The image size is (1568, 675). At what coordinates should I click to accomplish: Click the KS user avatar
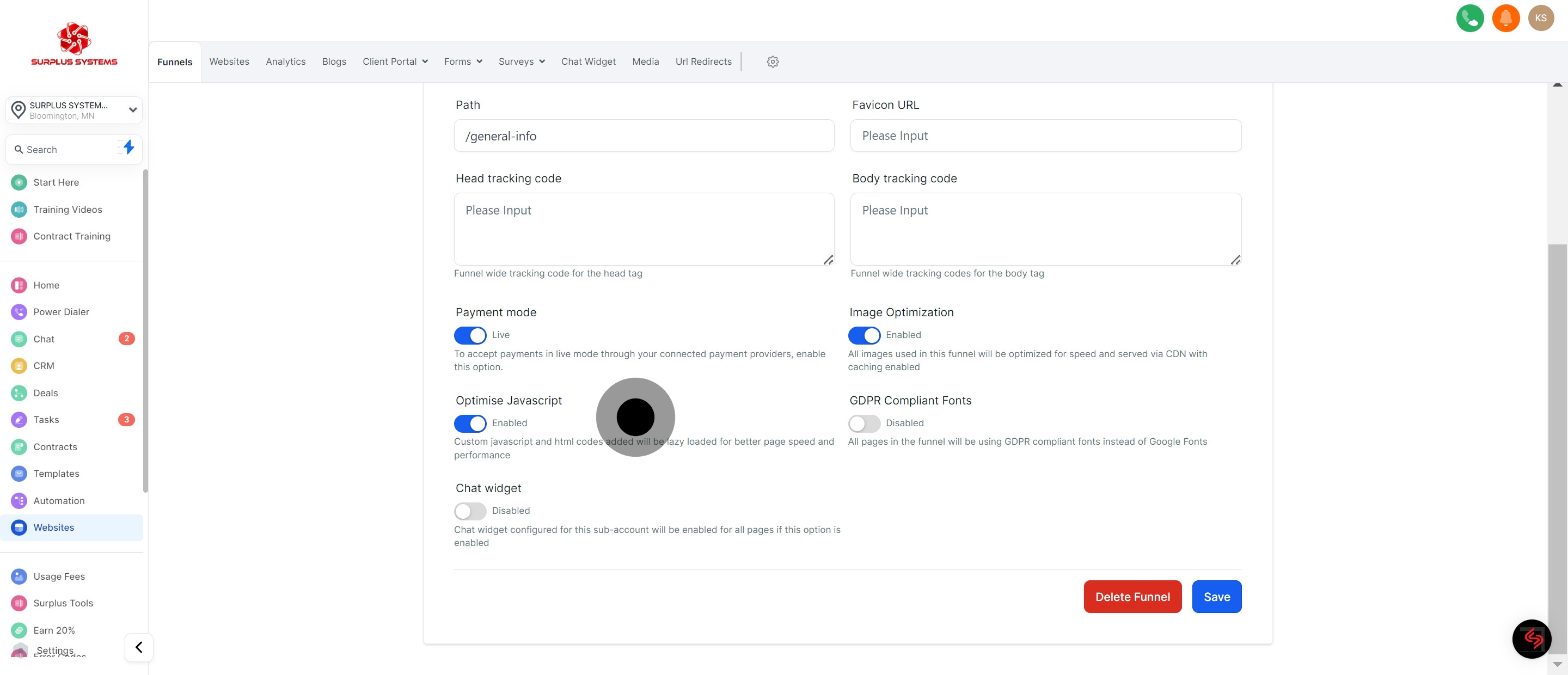(x=1541, y=19)
